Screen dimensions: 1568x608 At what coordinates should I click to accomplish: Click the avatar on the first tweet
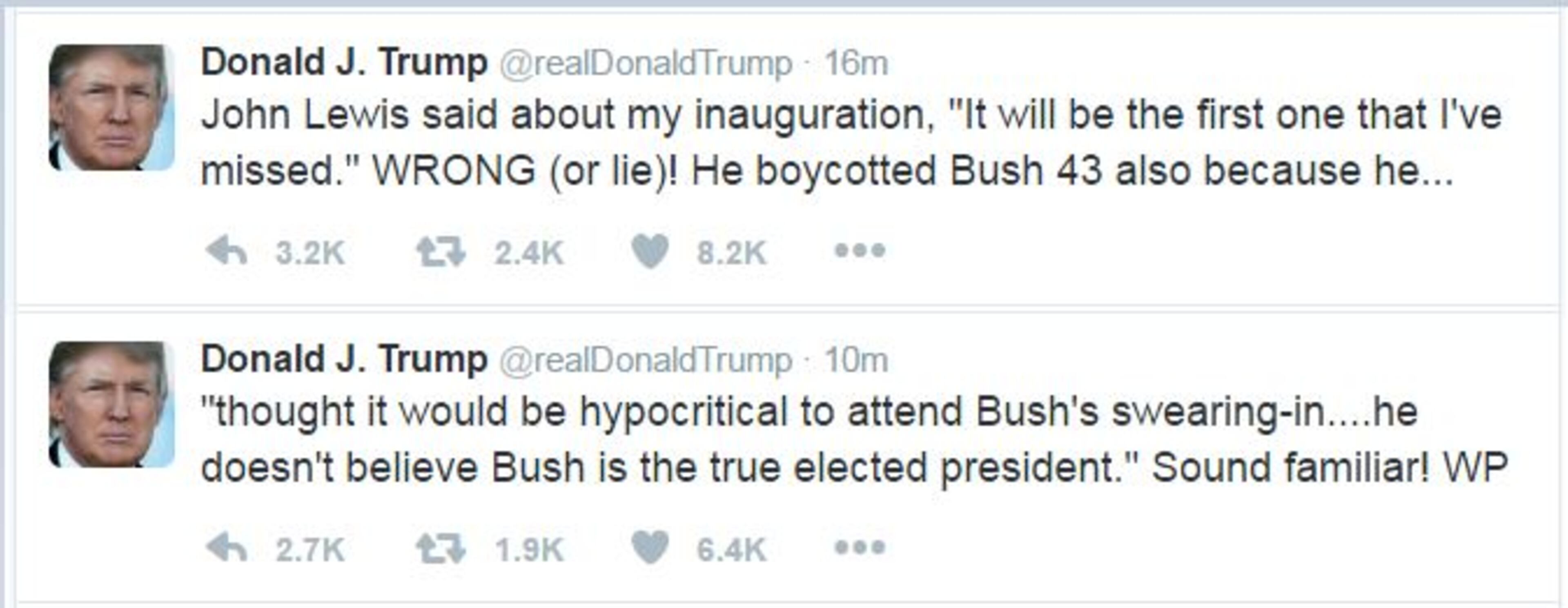tap(111, 108)
